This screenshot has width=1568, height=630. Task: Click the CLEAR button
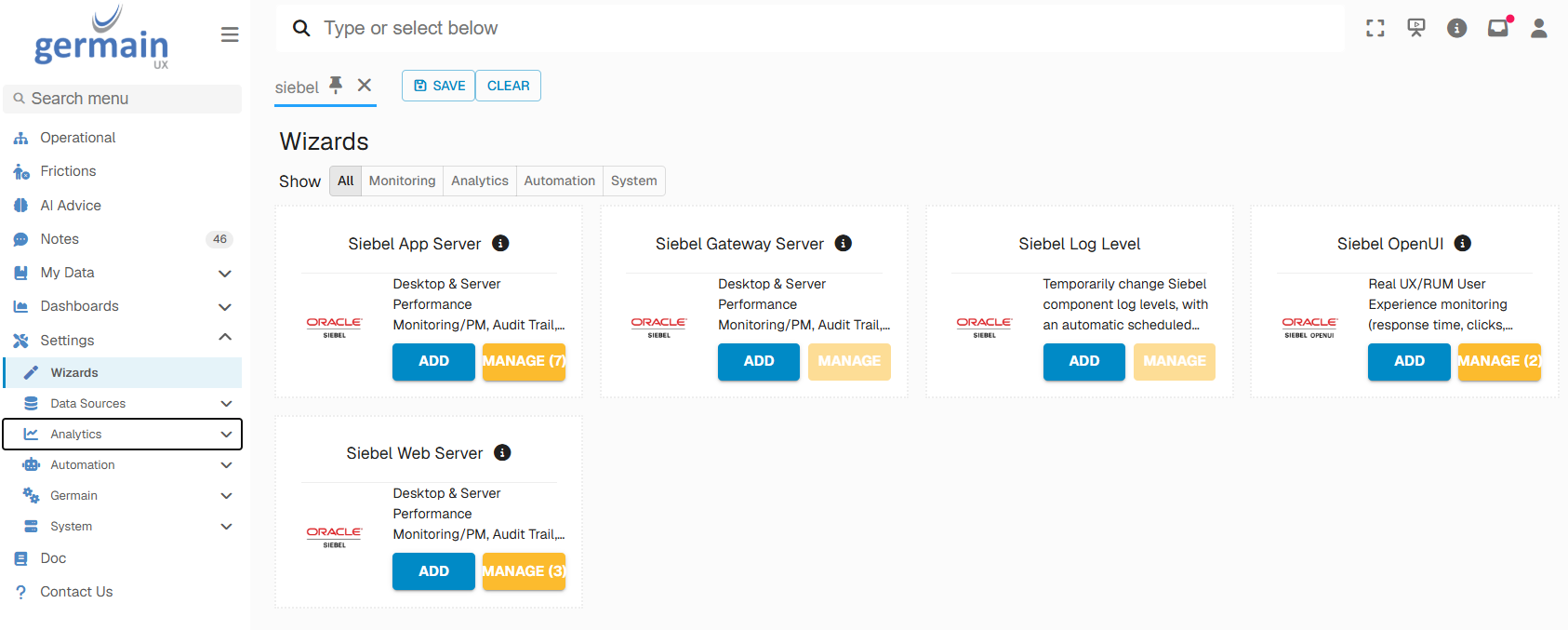tap(508, 86)
